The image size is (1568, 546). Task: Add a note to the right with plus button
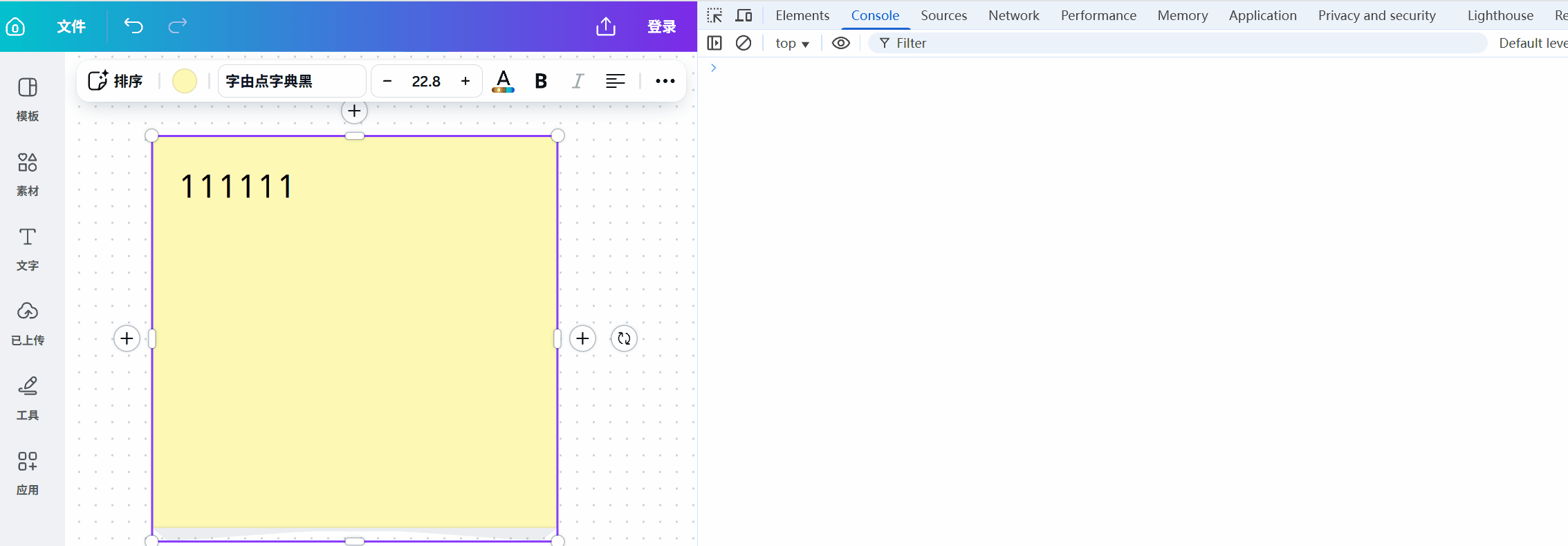[582, 338]
